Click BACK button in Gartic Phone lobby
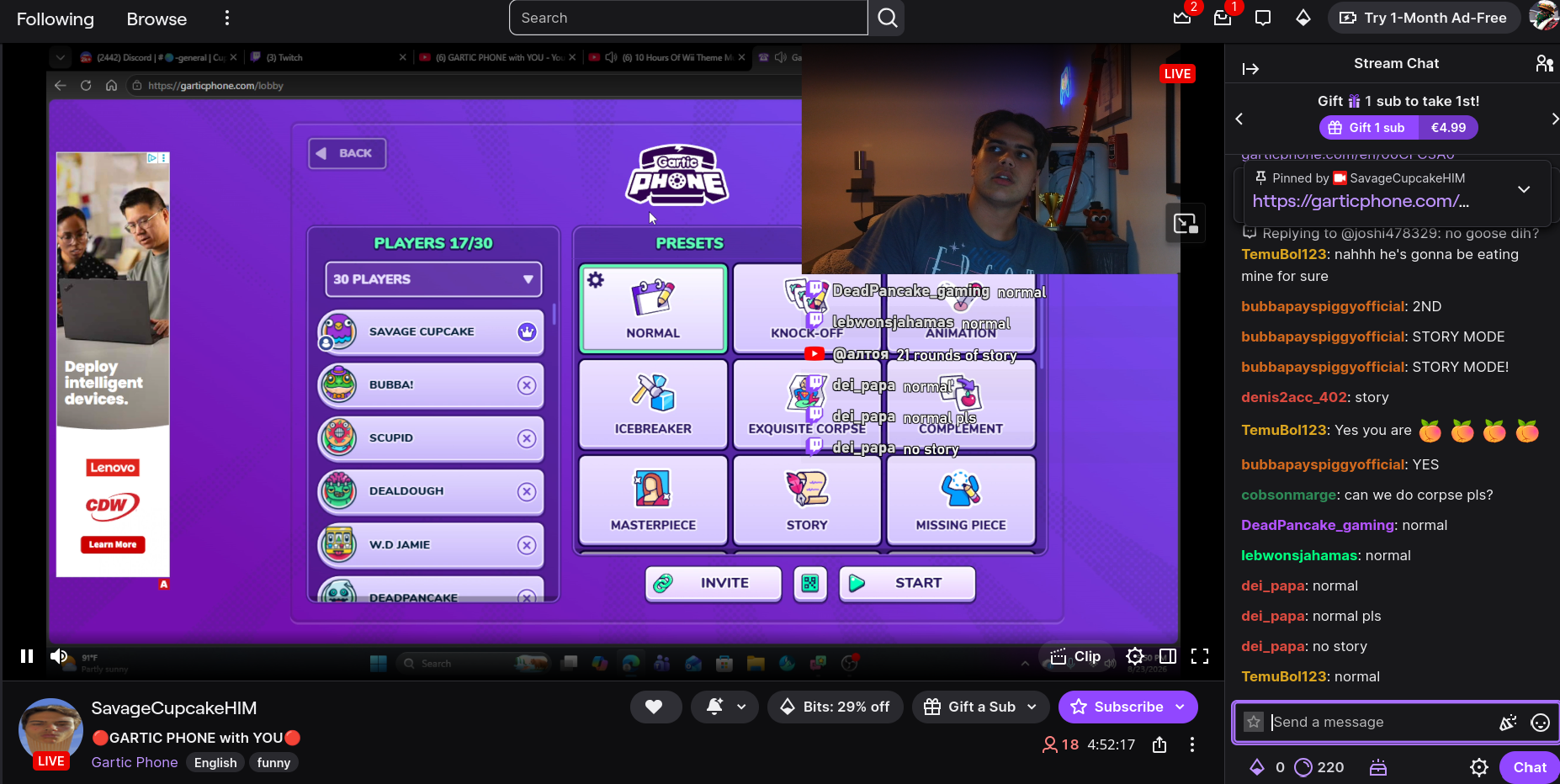The height and width of the screenshot is (784, 1560). pos(348,153)
